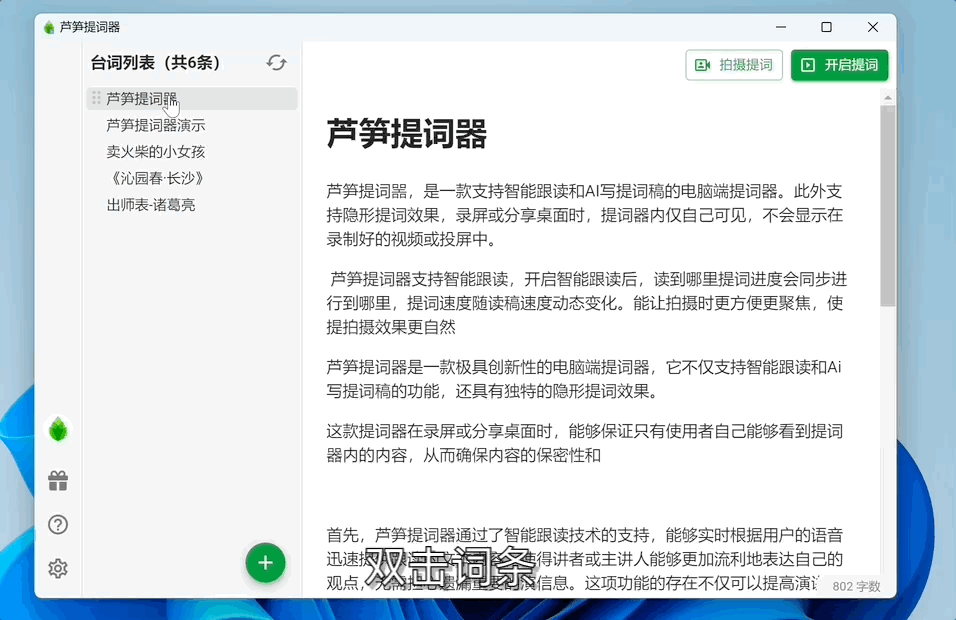The image size is (956, 620).
Task: Click paragraph starting 这款提词器在录屏或分享桌面时
Action: tap(585, 443)
